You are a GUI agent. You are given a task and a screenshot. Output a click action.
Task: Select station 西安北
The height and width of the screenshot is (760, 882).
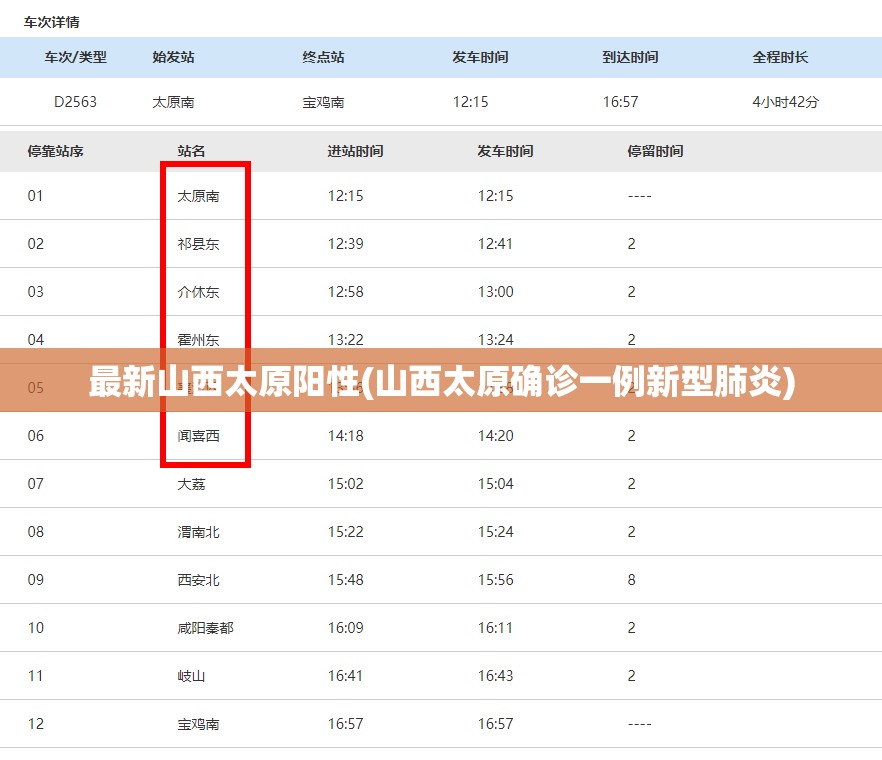tap(198, 579)
